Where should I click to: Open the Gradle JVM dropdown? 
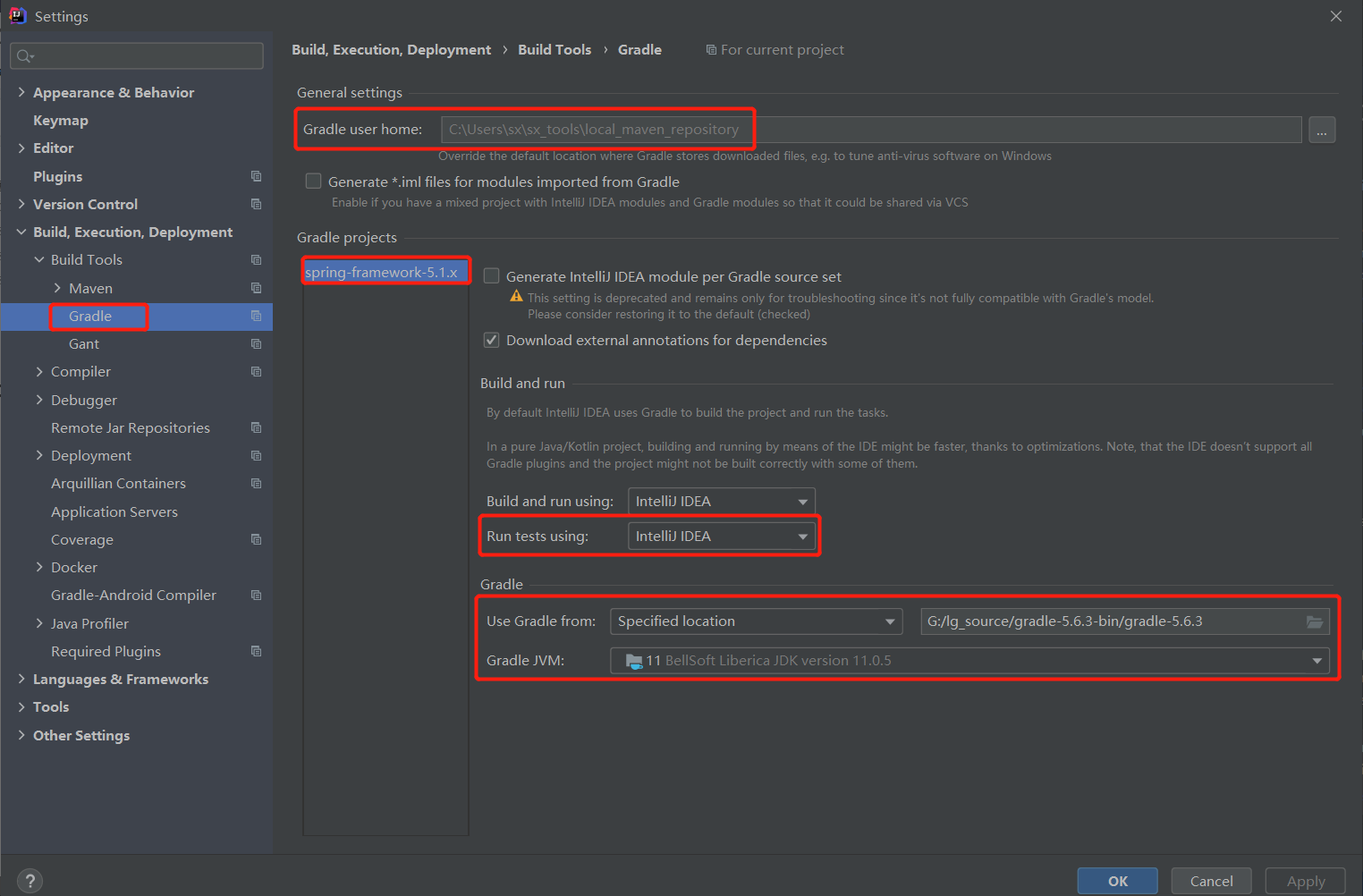pos(1316,660)
